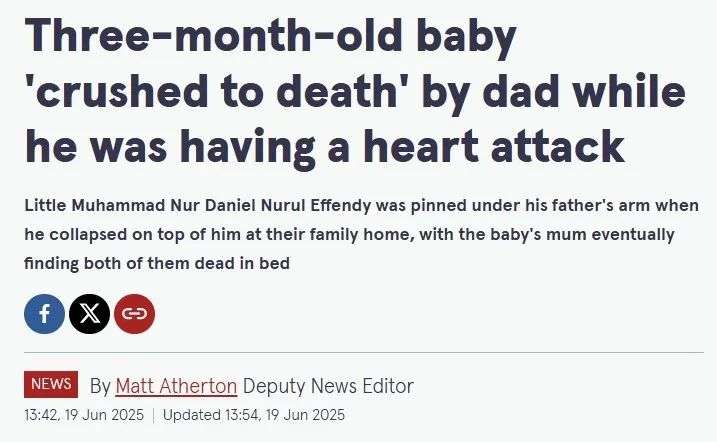The image size is (717, 442).
Task: Click the Updated 13:54, 19 Jun 2025 timestamp
Action: pyautogui.click(x=254, y=415)
